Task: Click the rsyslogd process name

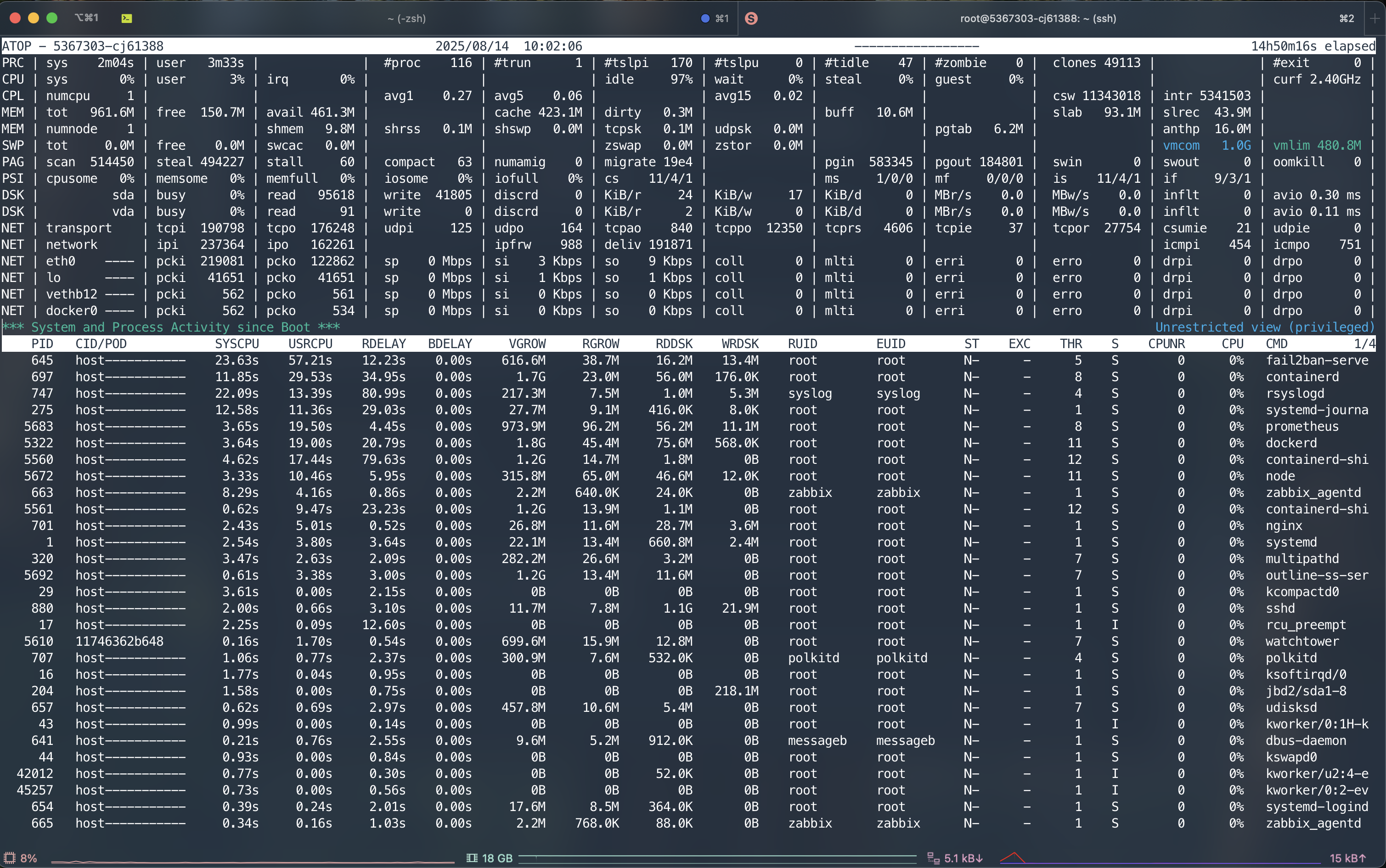Action: click(1296, 393)
